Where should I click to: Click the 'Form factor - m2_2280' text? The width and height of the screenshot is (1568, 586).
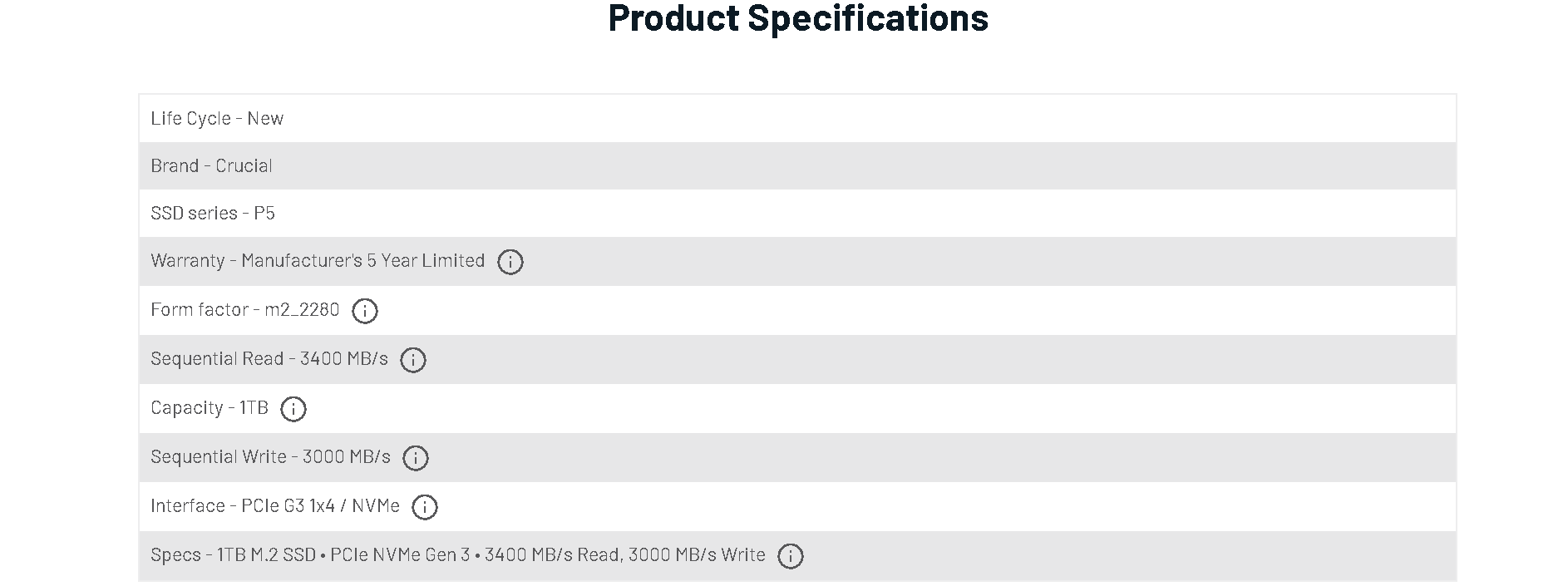click(x=244, y=309)
